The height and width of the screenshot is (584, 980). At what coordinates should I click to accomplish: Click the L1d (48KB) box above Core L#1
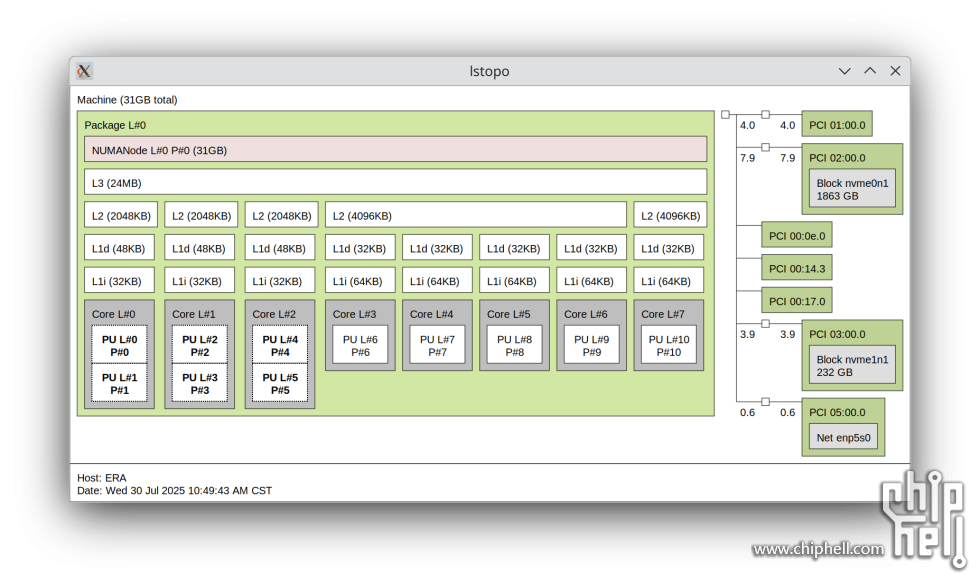199,248
